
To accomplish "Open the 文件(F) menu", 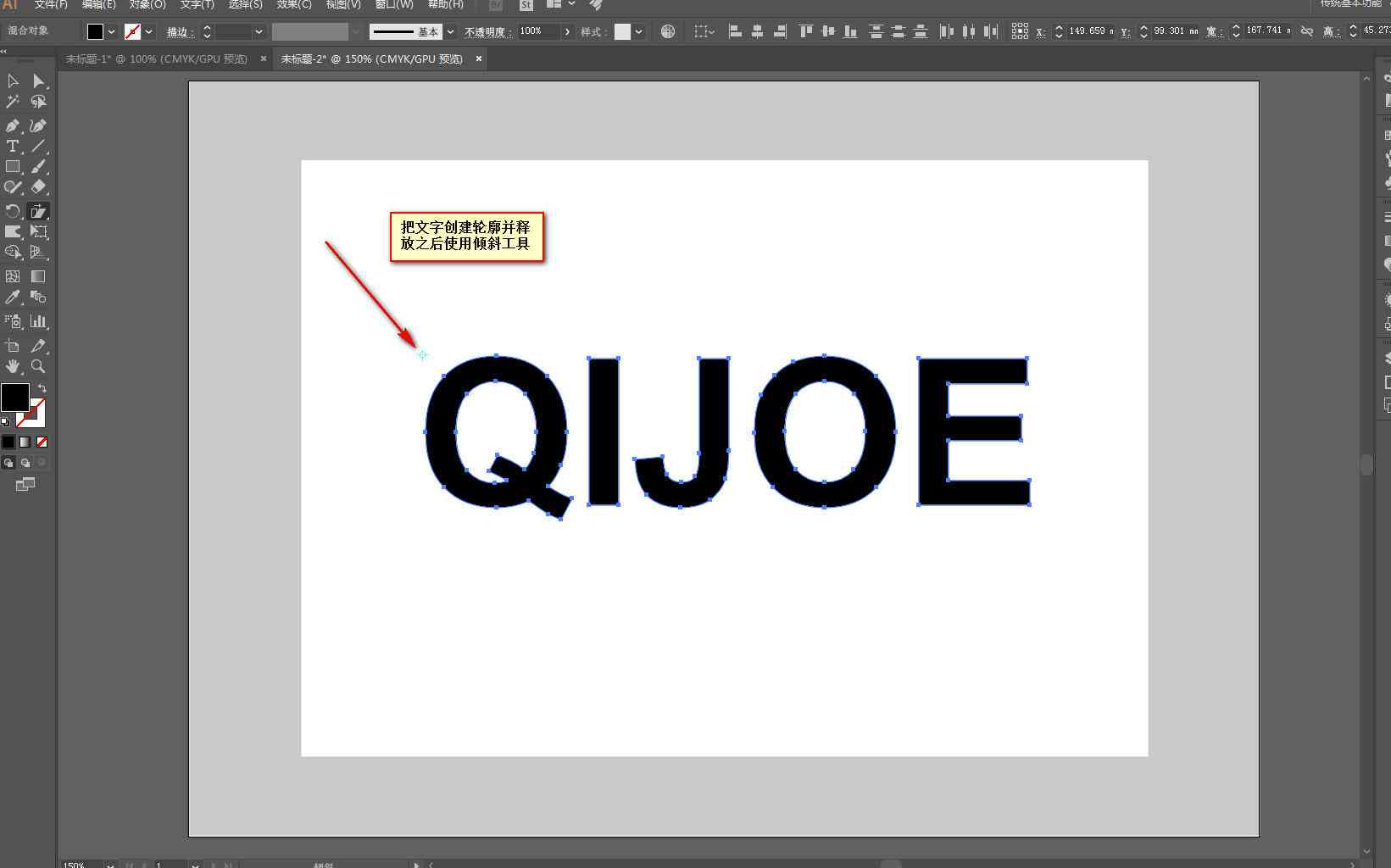I will click(51, 4).
